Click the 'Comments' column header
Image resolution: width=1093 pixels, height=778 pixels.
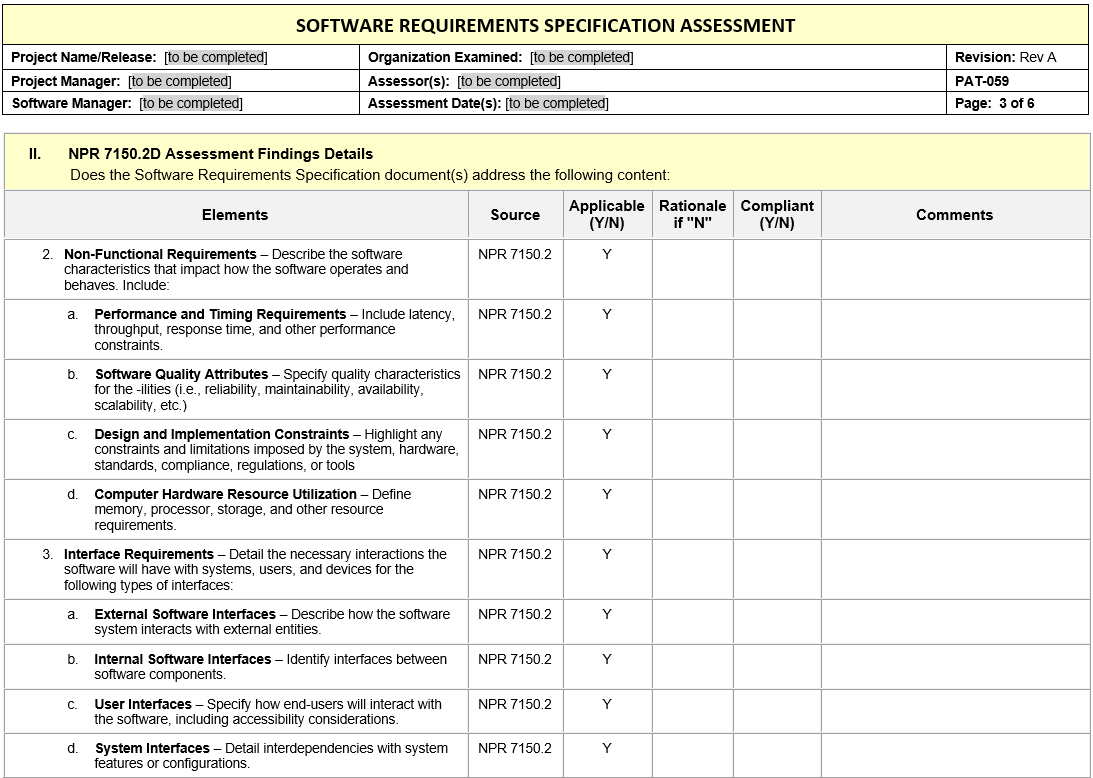pyautogui.click(x=954, y=215)
